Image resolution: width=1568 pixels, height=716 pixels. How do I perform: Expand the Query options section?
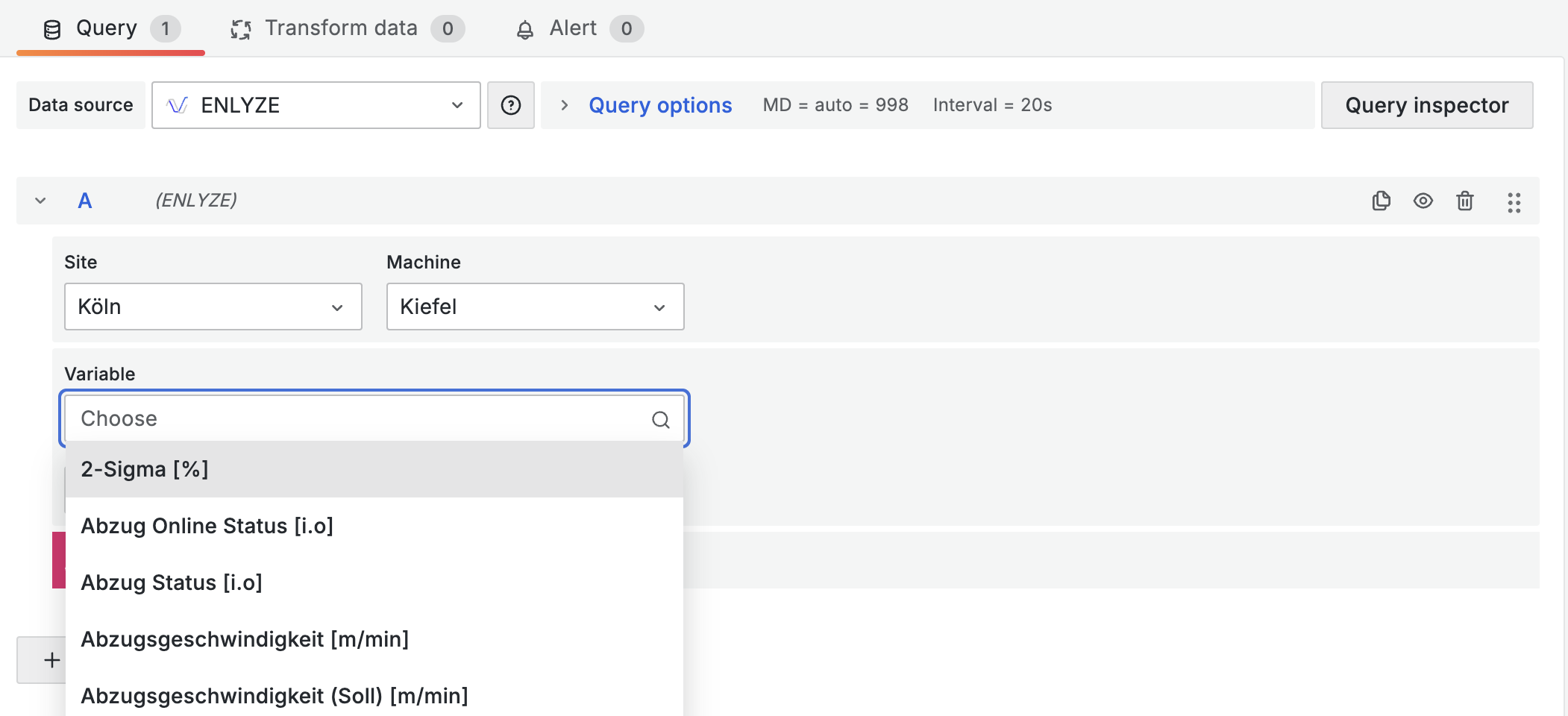(659, 105)
